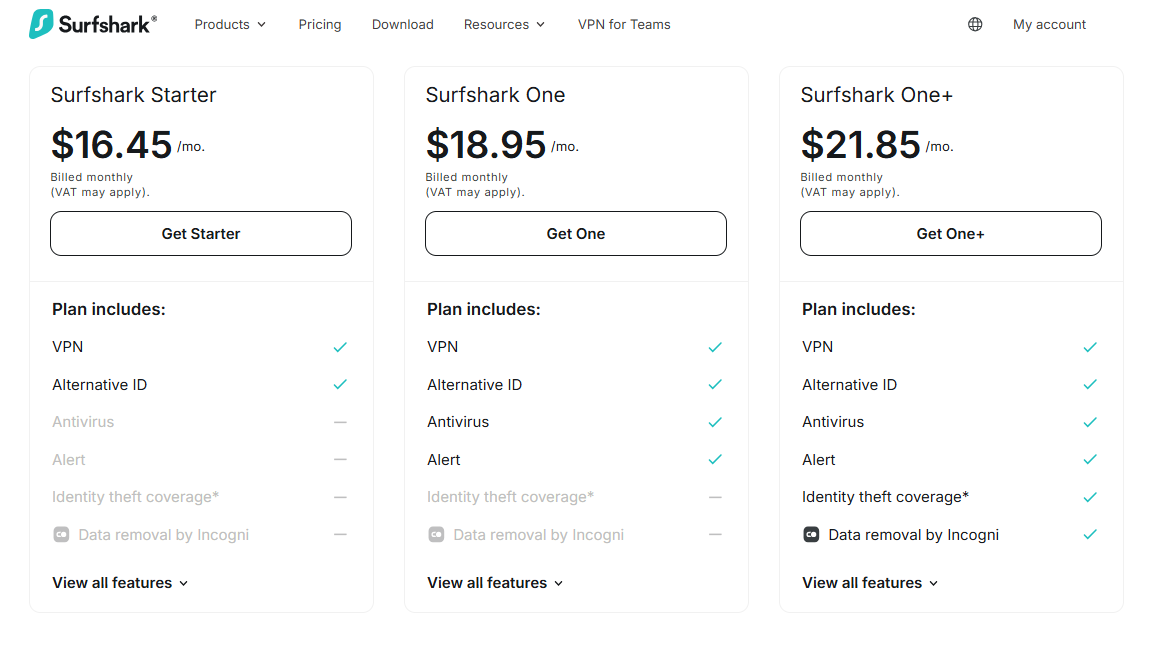Go to the Download page
1162x664 pixels.
[x=402, y=24]
